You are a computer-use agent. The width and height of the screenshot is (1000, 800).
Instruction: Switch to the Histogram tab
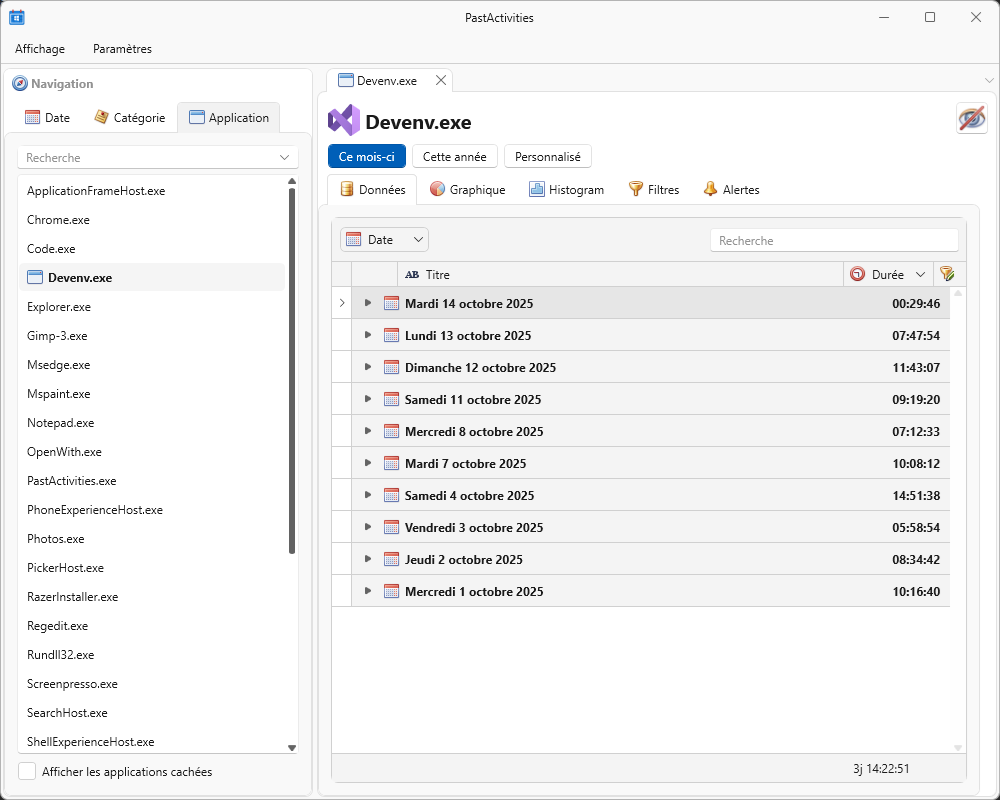tap(566, 189)
